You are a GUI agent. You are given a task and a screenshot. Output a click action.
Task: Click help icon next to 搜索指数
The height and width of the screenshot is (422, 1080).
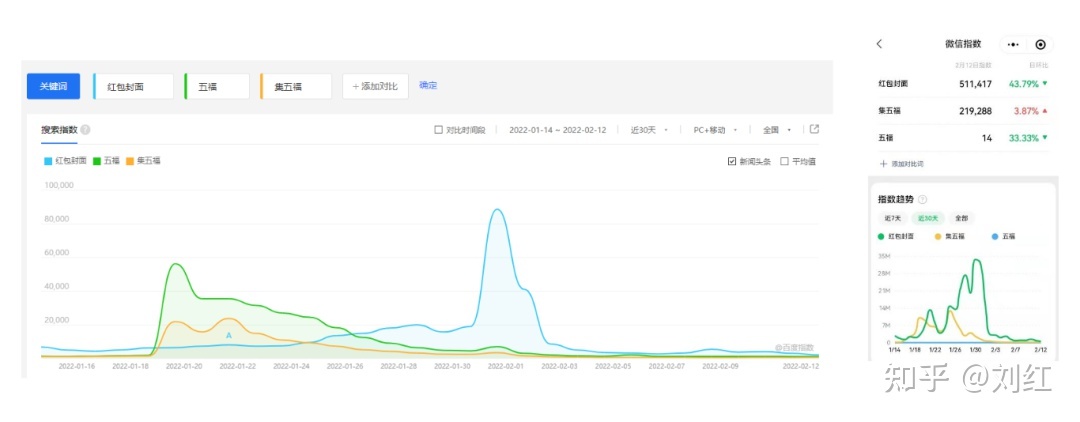coord(86,130)
